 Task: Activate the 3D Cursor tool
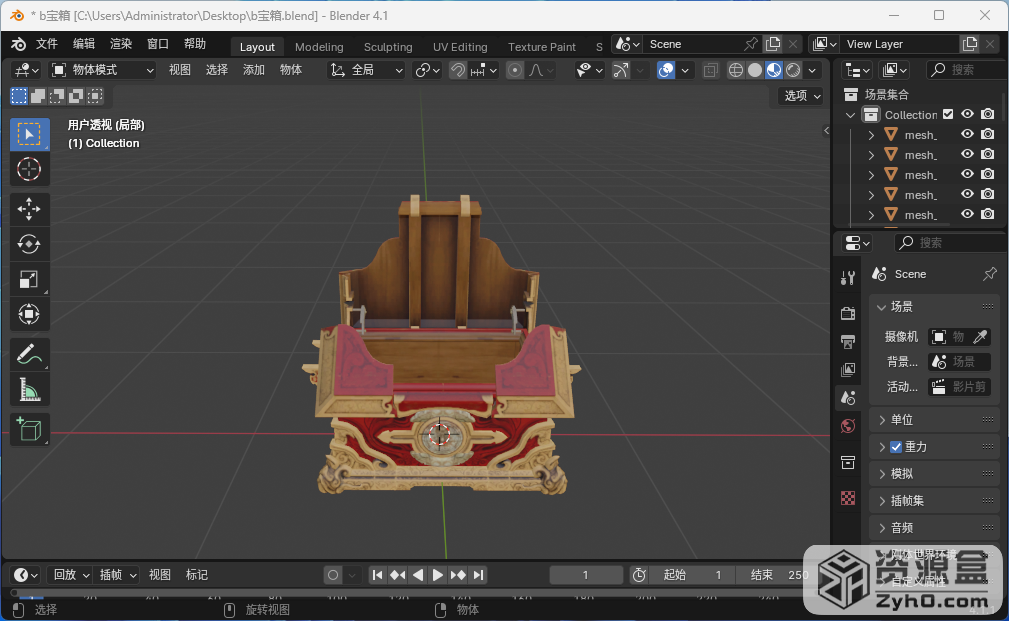pyautogui.click(x=29, y=169)
